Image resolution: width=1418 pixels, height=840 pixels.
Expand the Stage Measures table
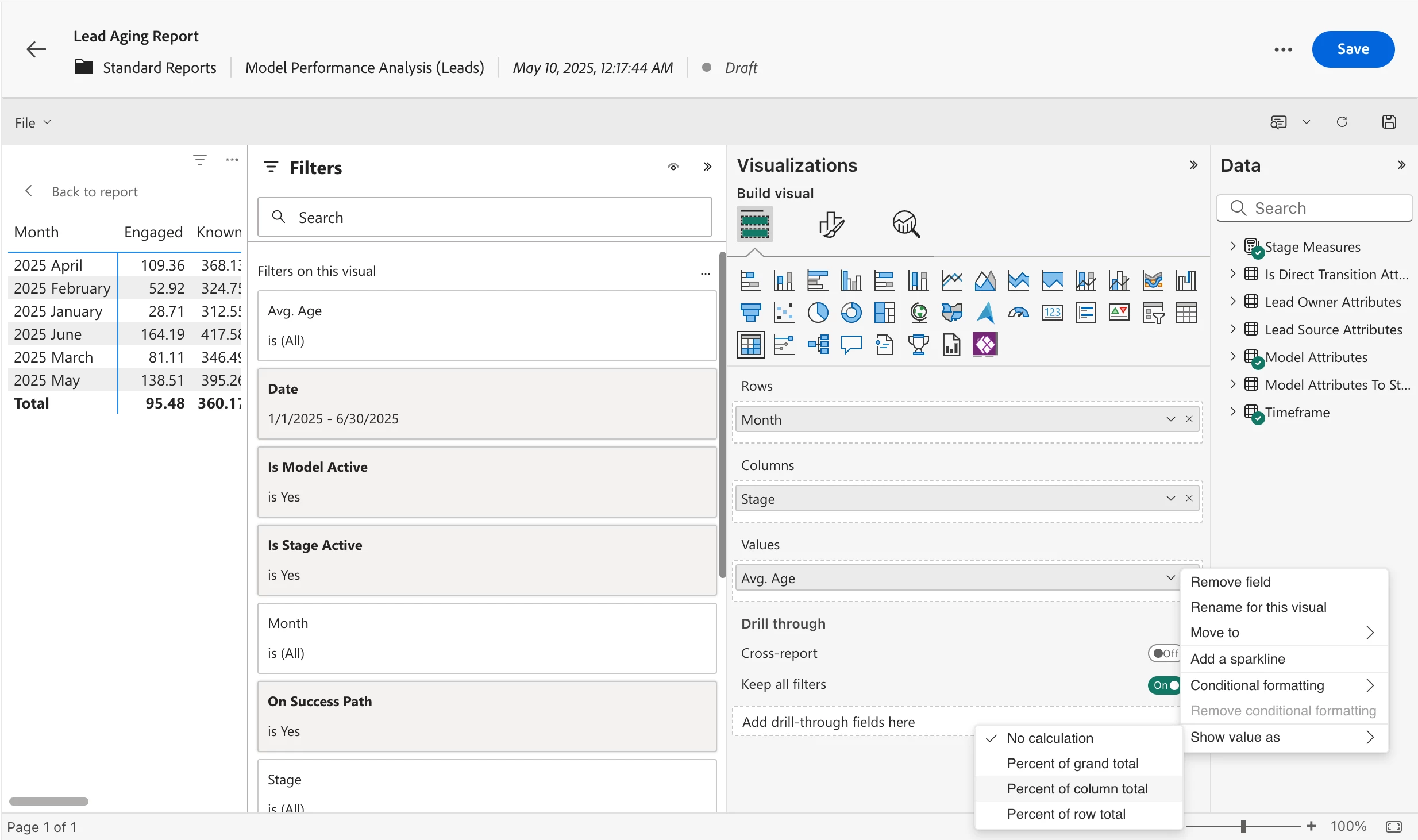click(1233, 246)
